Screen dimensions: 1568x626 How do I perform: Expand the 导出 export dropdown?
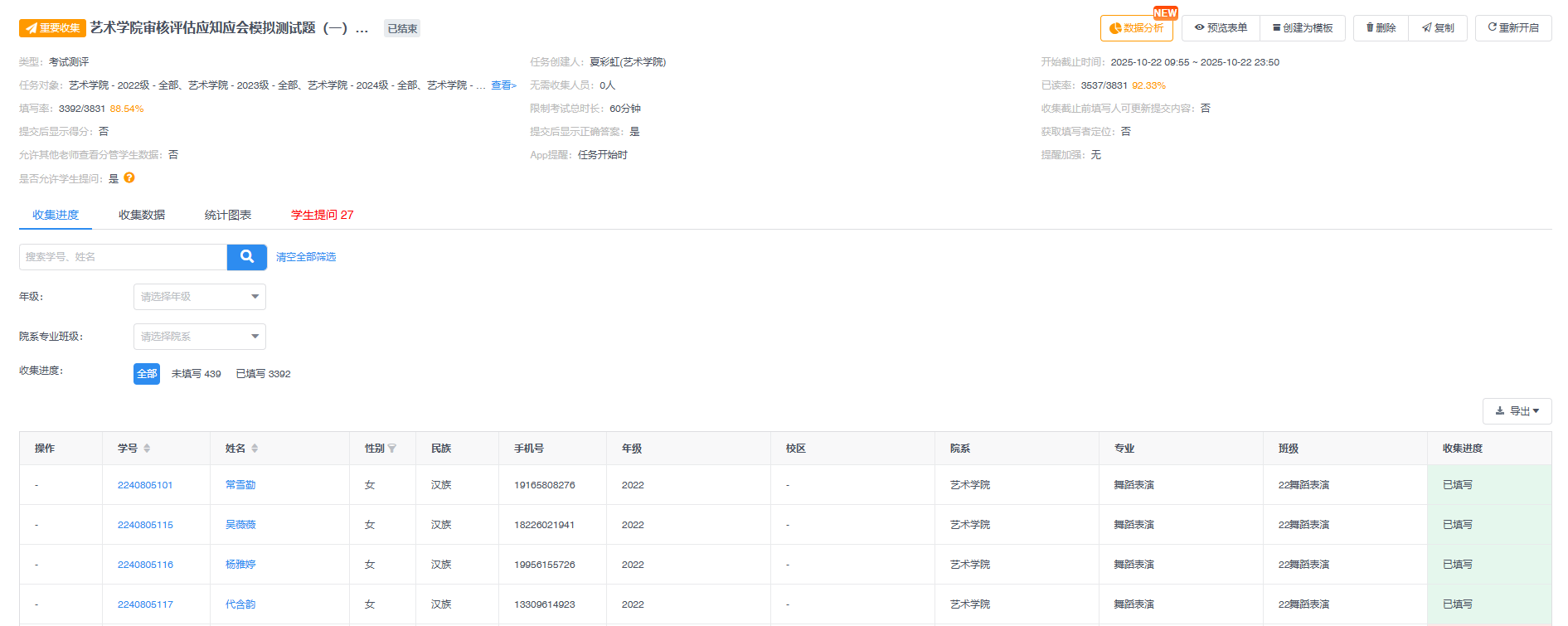click(1517, 411)
